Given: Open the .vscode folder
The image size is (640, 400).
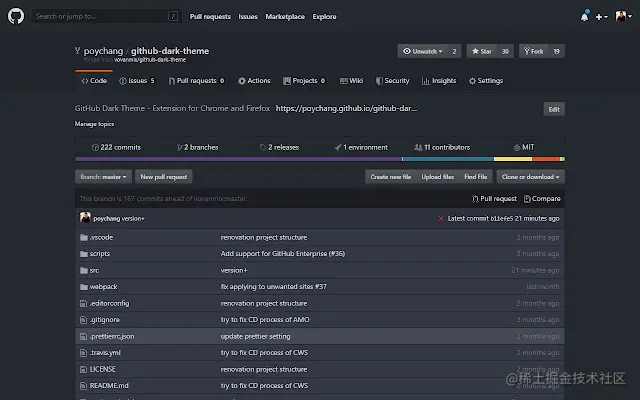Looking at the screenshot, I should coord(101,238).
